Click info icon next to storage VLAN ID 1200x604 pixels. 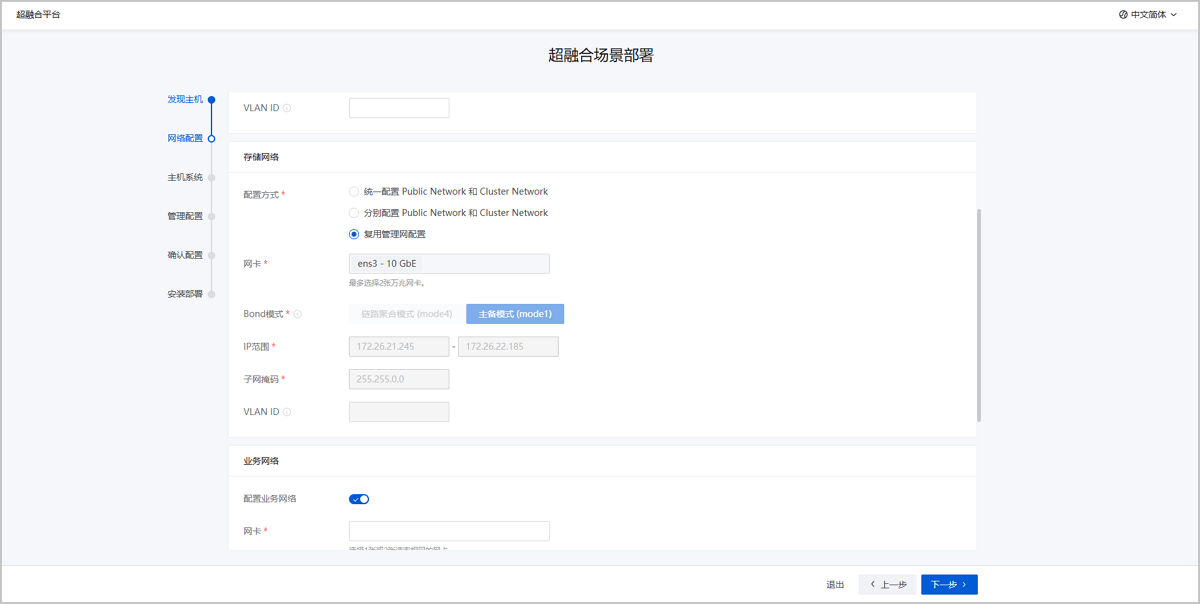287,412
